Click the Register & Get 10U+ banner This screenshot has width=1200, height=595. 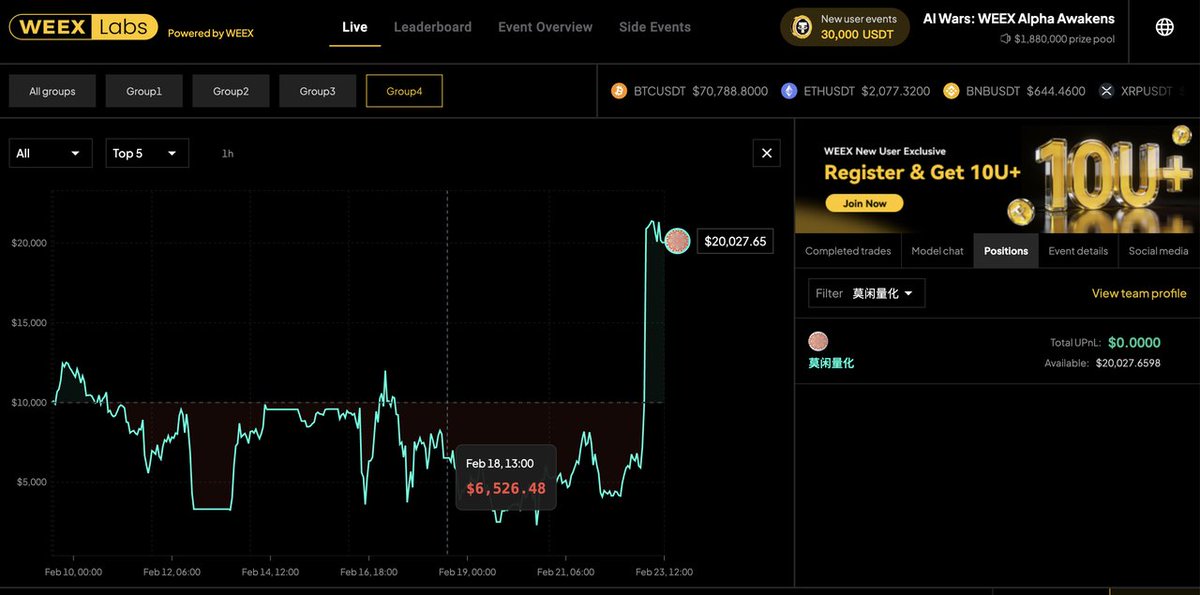[998, 177]
